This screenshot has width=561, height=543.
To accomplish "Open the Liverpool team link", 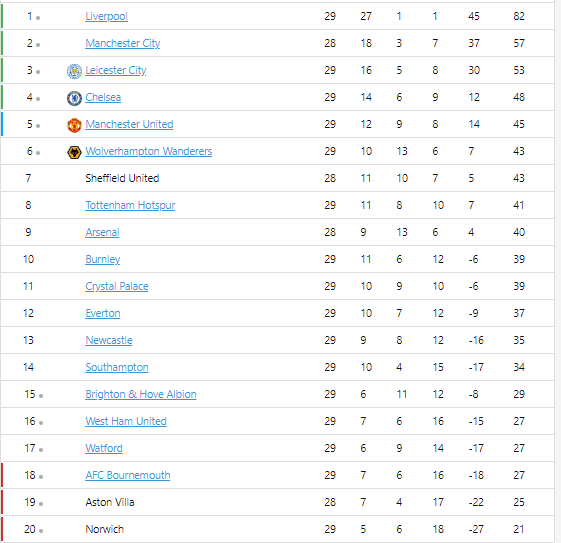I will pos(106,16).
